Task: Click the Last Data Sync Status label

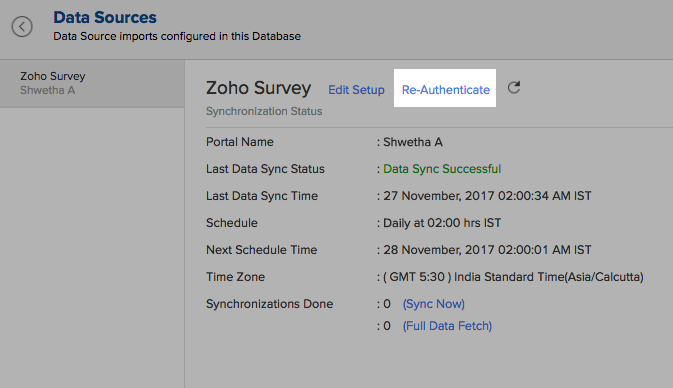Action: point(265,169)
